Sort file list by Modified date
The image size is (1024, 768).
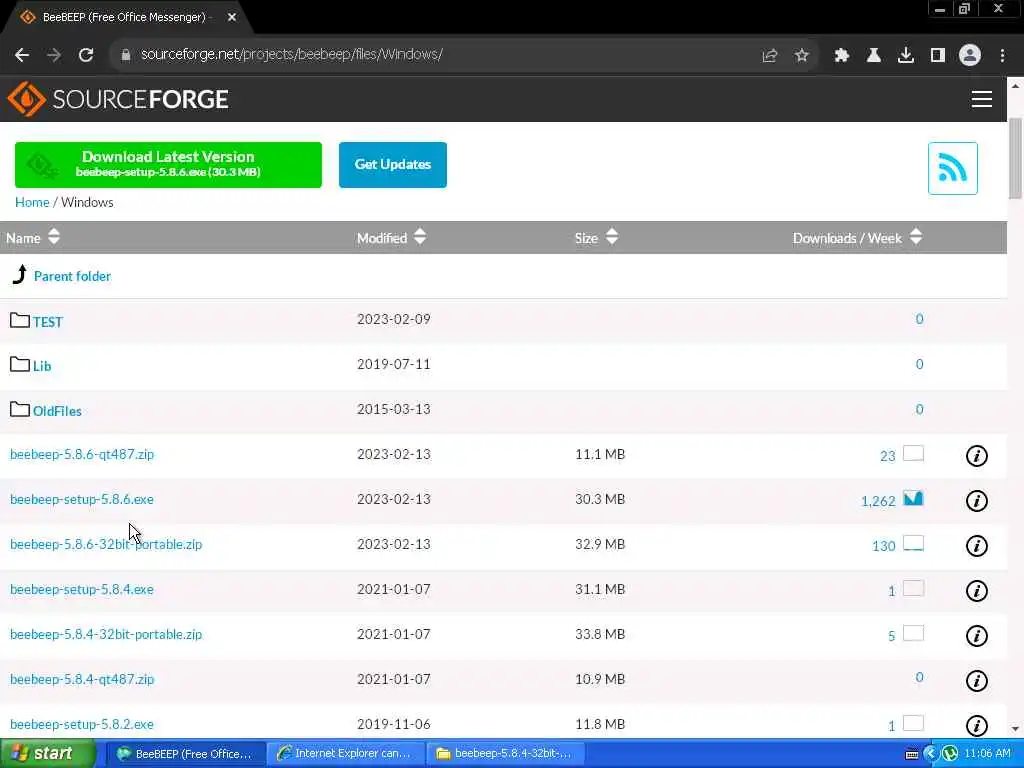click(x=391, y=238)
